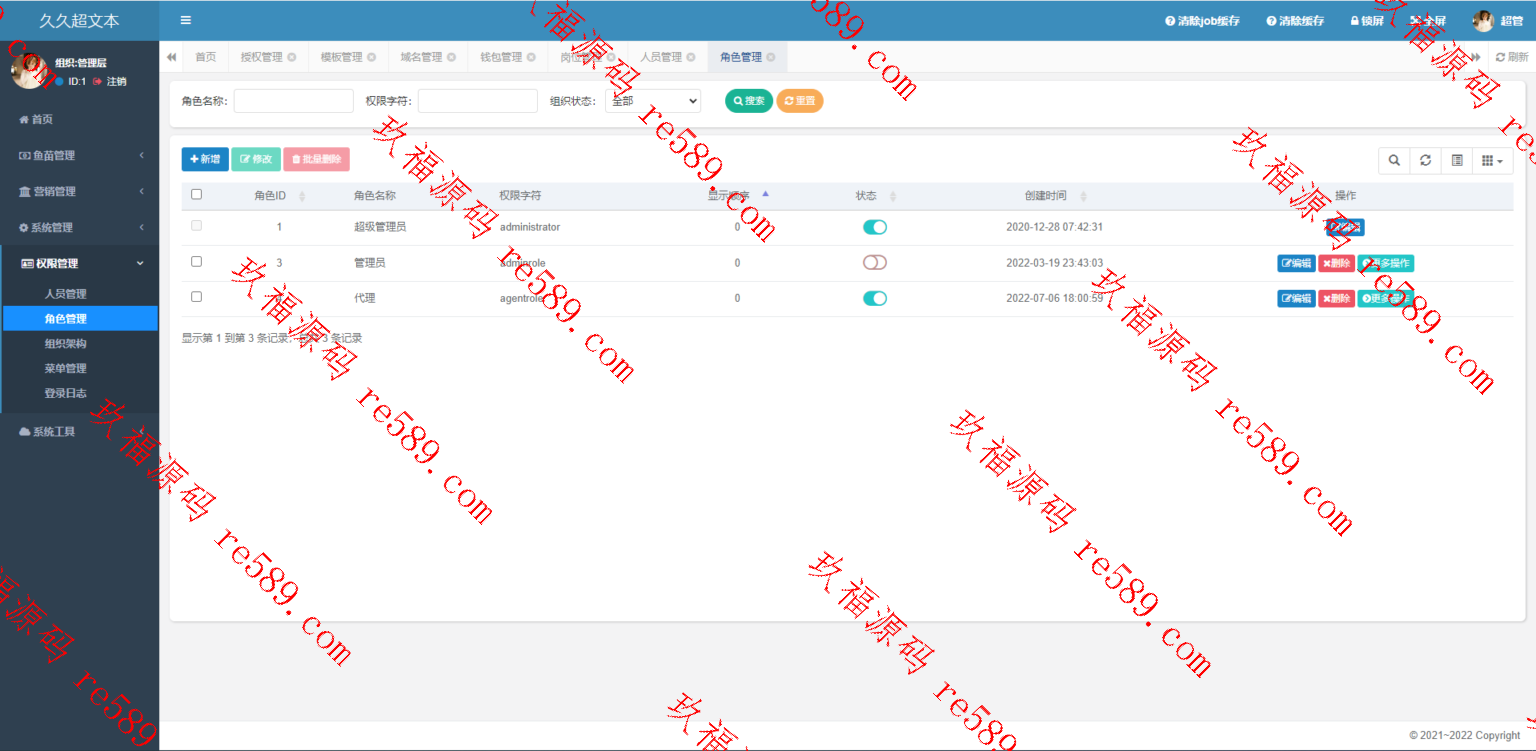Click the green 搜索 button
1536x751 pixels.
[749, 101]
